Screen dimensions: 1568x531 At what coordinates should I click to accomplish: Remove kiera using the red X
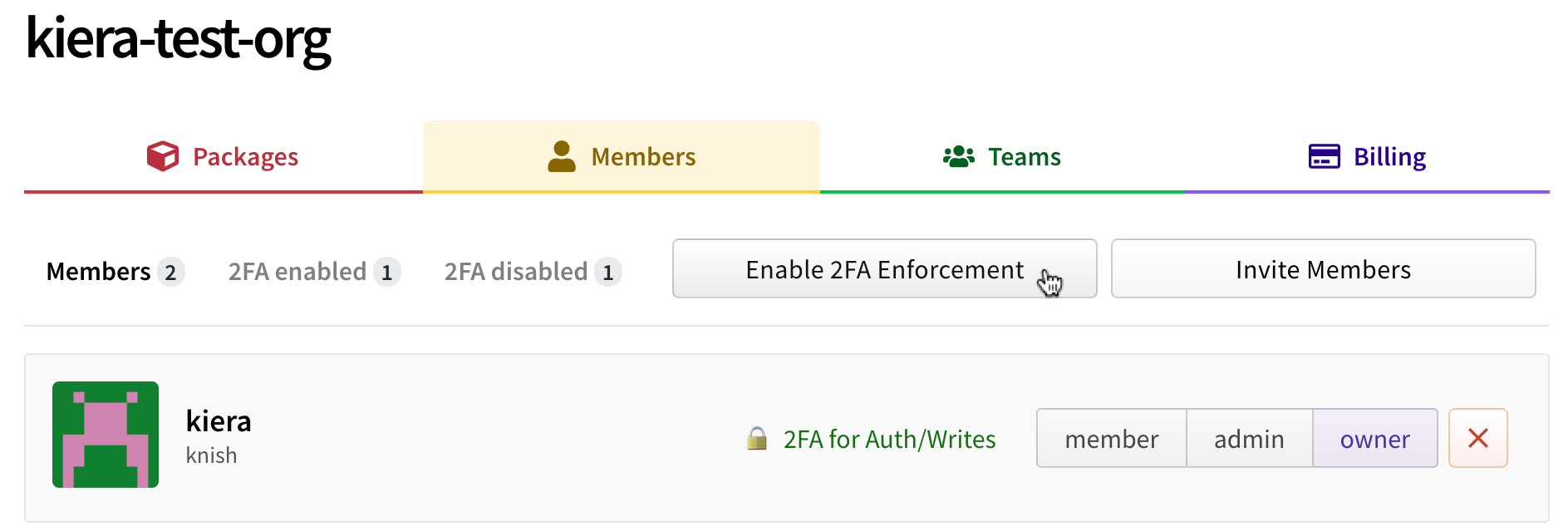point(1477,438)
